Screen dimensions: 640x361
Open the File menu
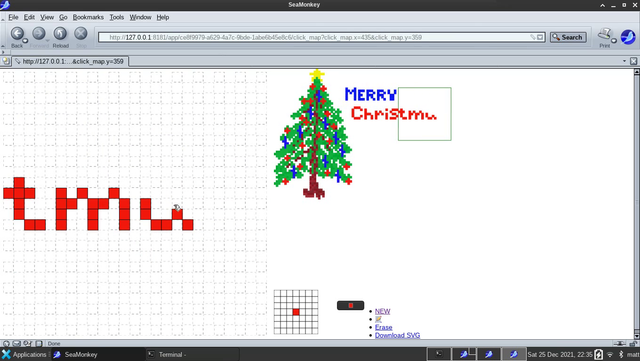coord(13,17)
